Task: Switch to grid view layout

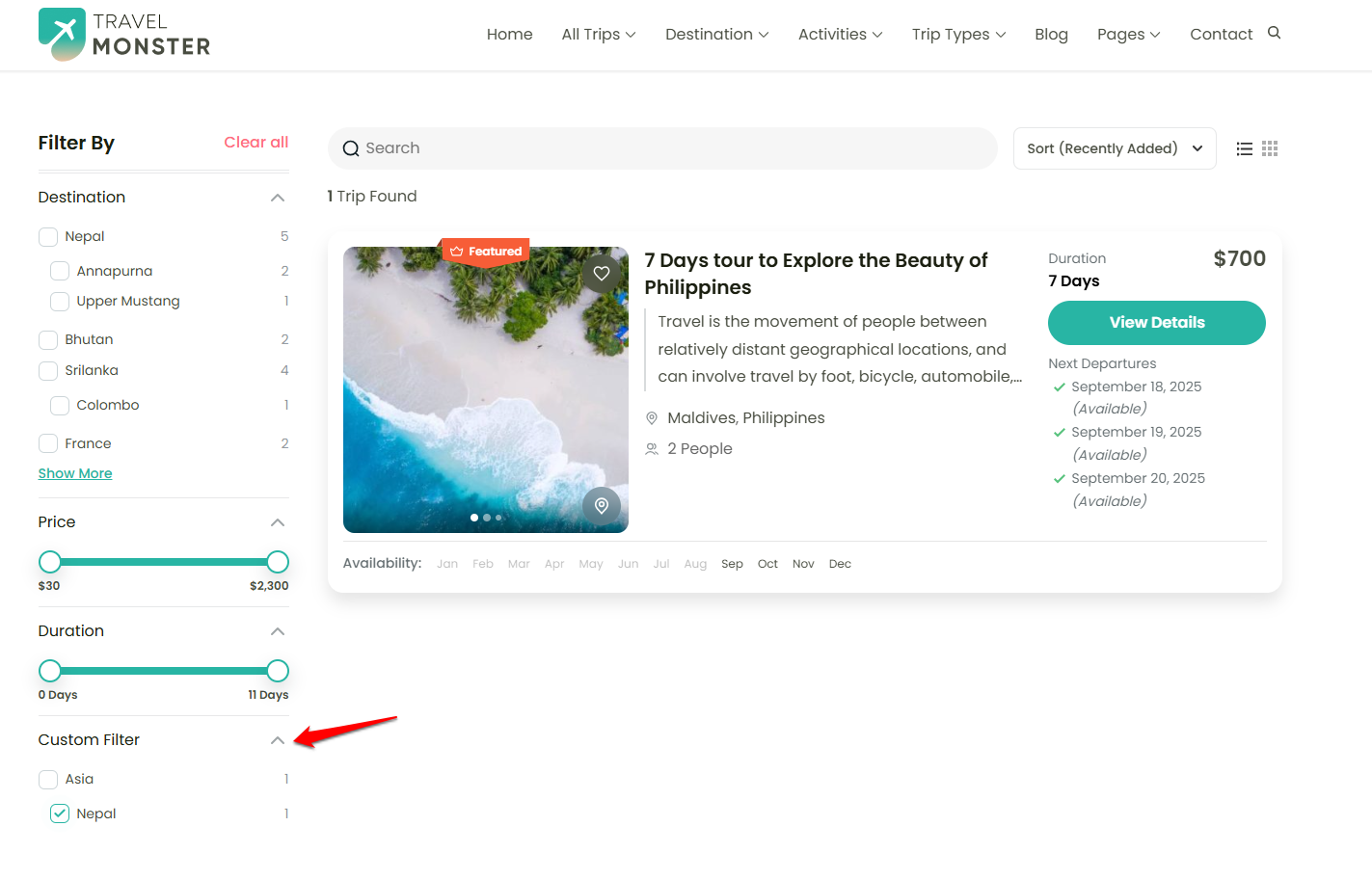Action: click(x=1269, y=148)
